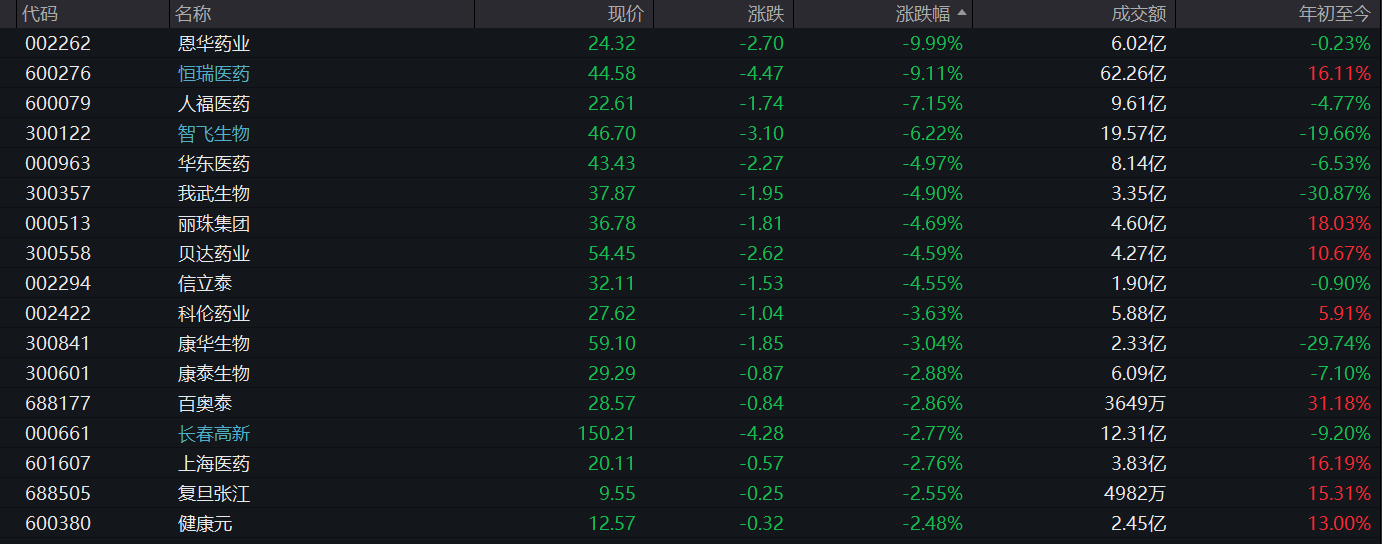Viewport: 1382px width, 544px height.
Task: Sort by the 名称 column header
Action: click(193, 14)
